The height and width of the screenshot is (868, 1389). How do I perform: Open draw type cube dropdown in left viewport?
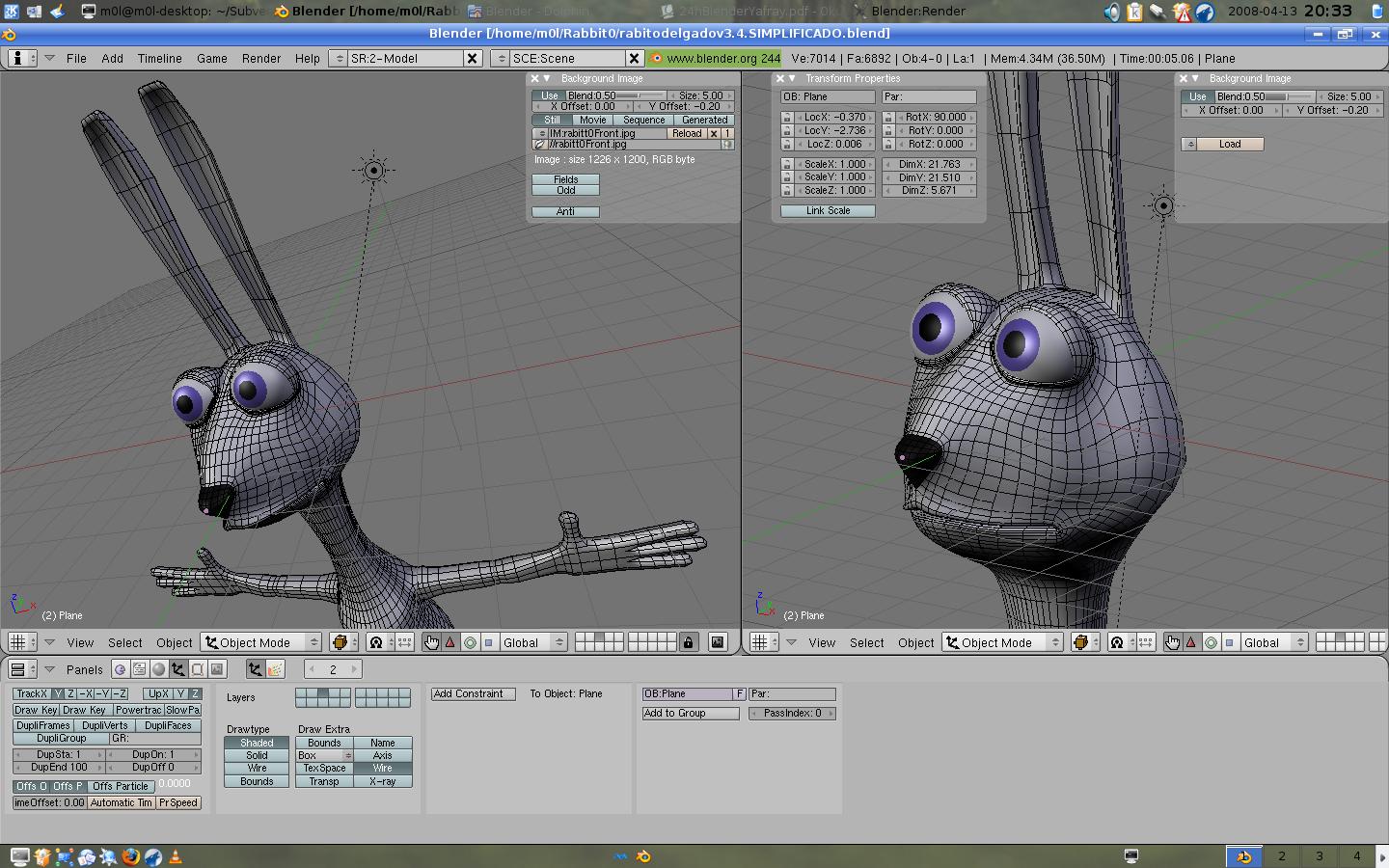pyautogui.click(x=344, y=642)
